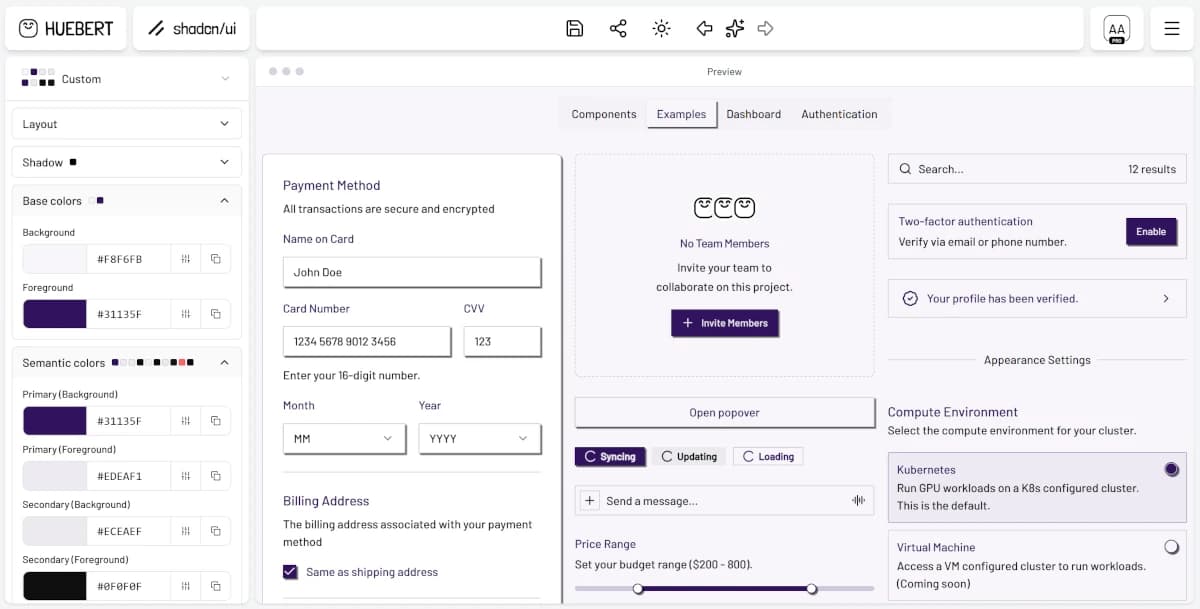The height and width of the screenshot is (609, 1200).
Task: Enable two-factor authentication
Action: coord(1151,231)
